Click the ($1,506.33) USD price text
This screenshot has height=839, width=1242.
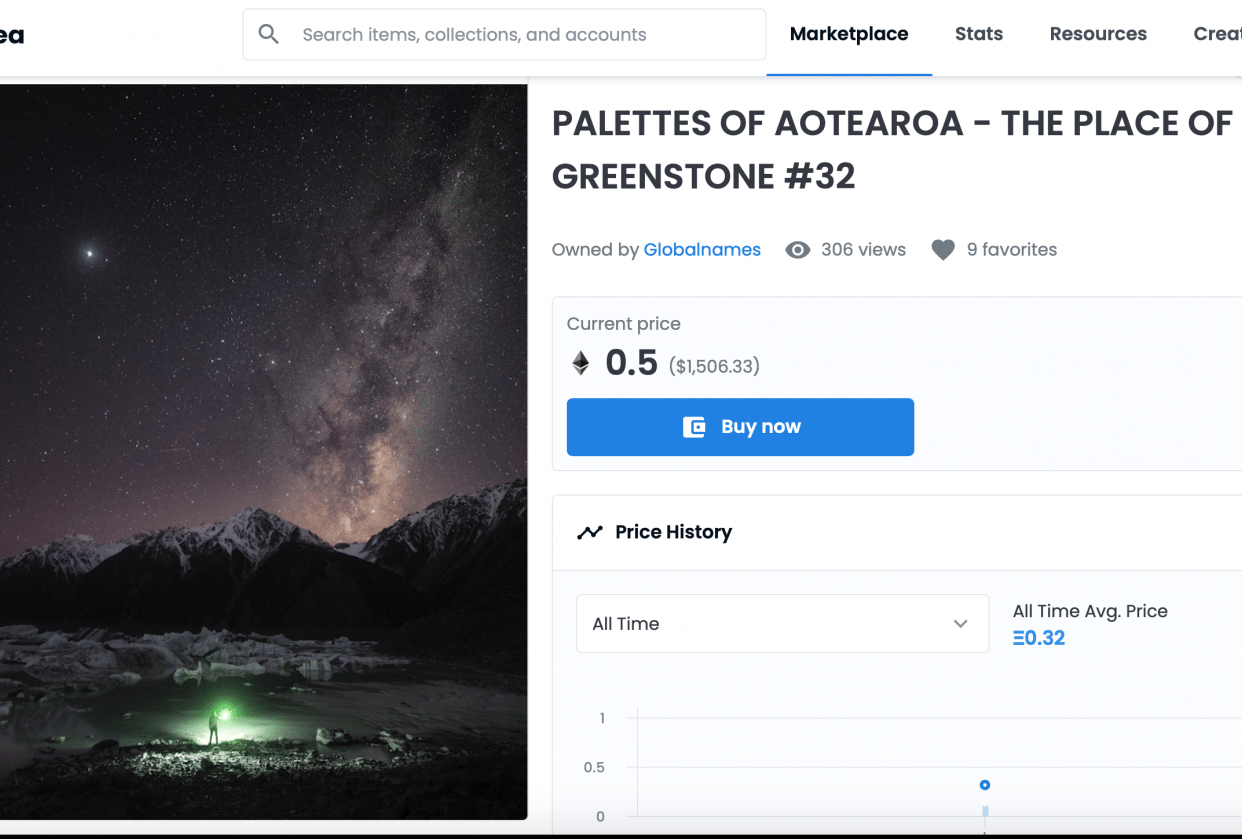(x=714, y=367)
